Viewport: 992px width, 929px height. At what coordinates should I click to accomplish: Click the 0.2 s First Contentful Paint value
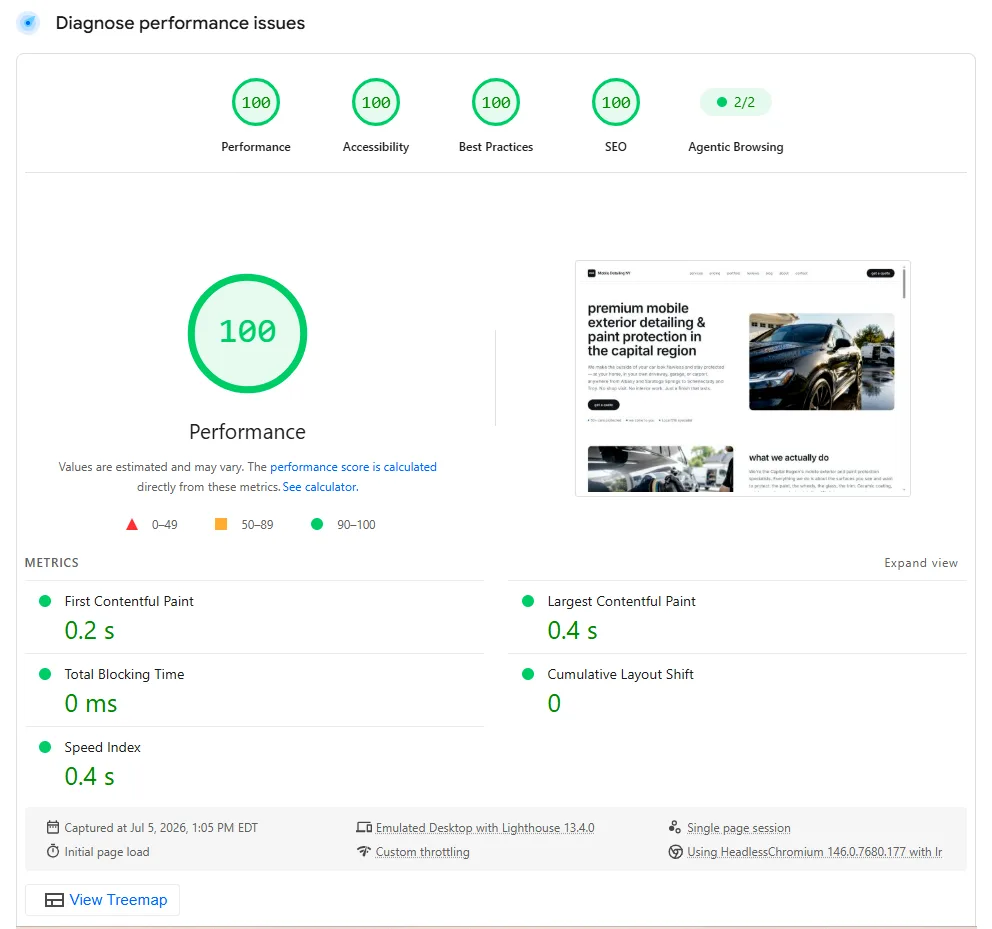tap(89, 630)
